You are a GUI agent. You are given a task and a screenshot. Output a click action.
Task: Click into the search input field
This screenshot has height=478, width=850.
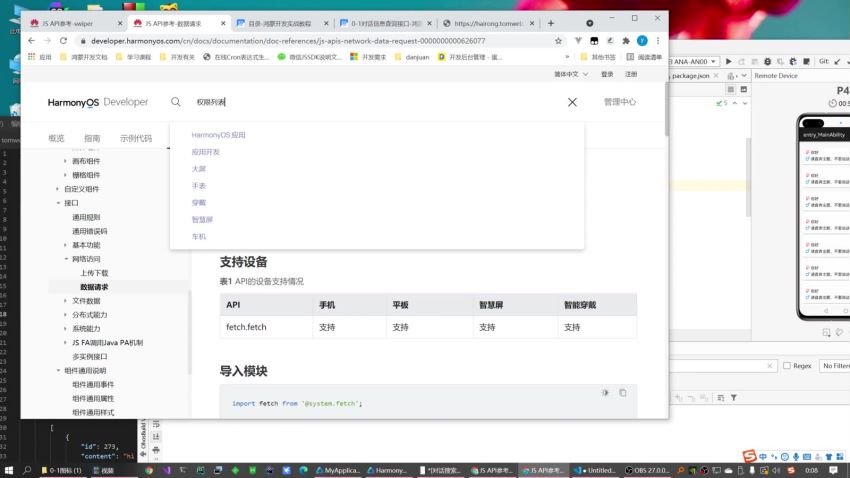374,102
